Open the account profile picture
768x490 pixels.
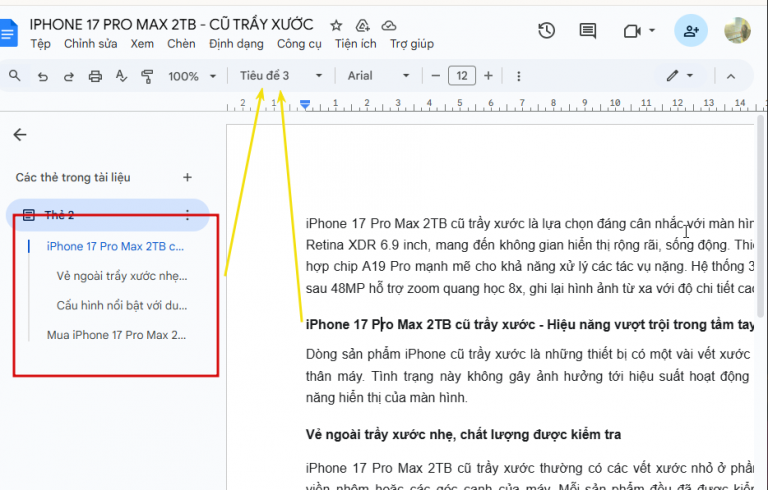pyautogui.click(x=738, y=30)
